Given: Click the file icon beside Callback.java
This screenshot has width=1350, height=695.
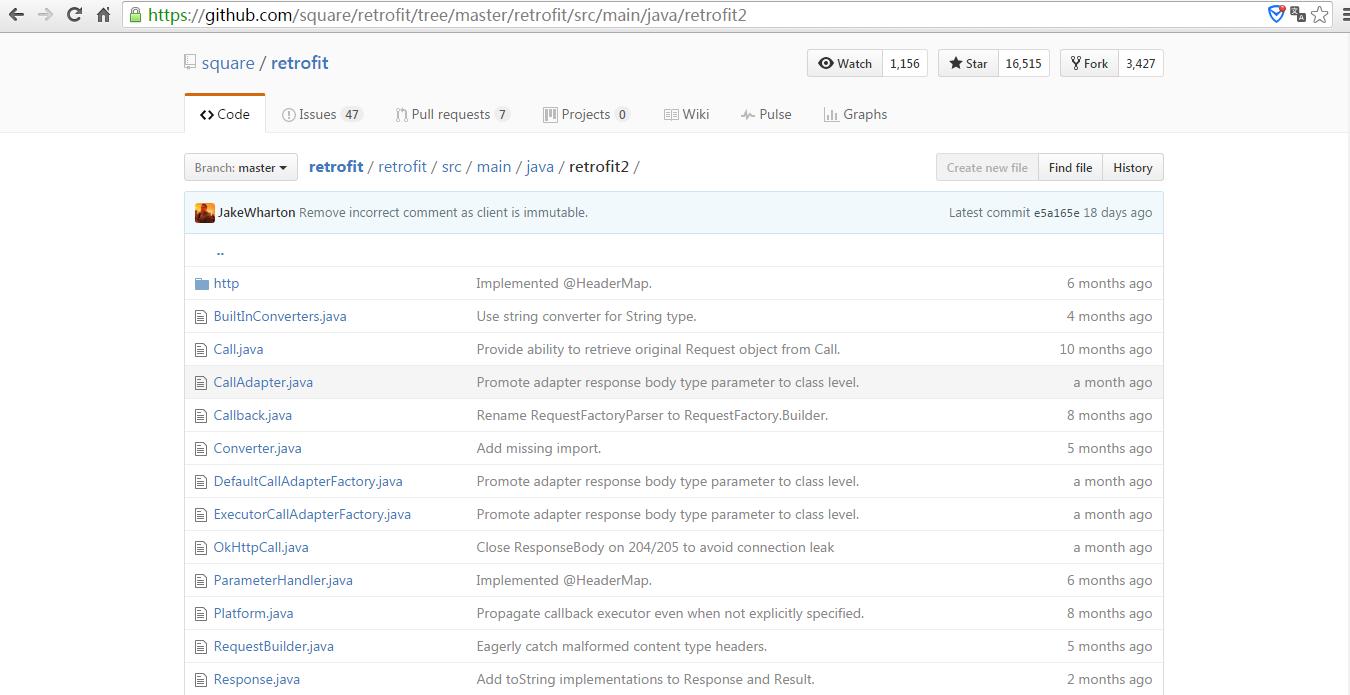Looking at the screenshot, I should 201,416.
